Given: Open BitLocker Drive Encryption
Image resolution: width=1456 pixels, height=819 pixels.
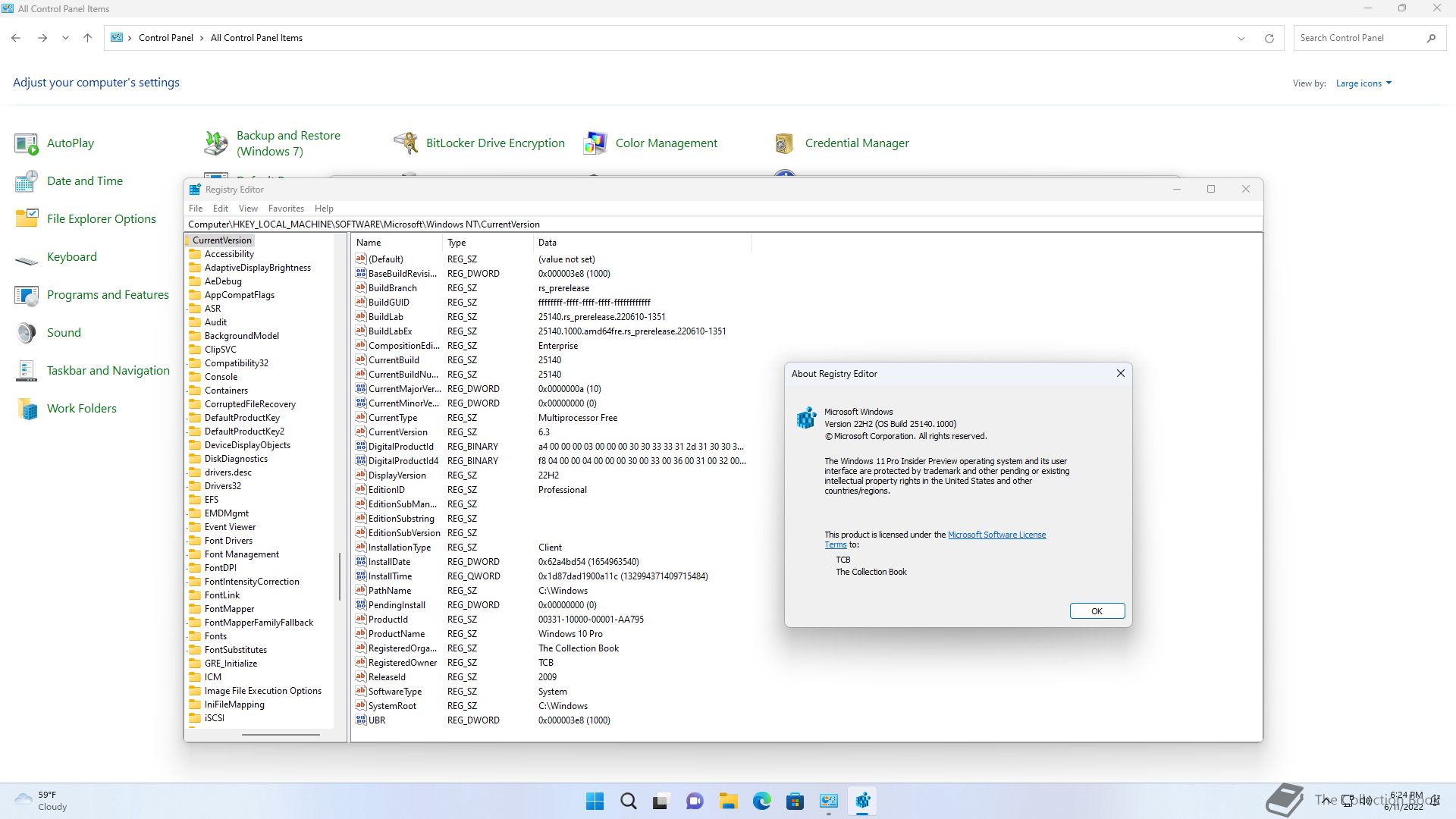Looking at the screenshot, I should (x=479, y=143).
